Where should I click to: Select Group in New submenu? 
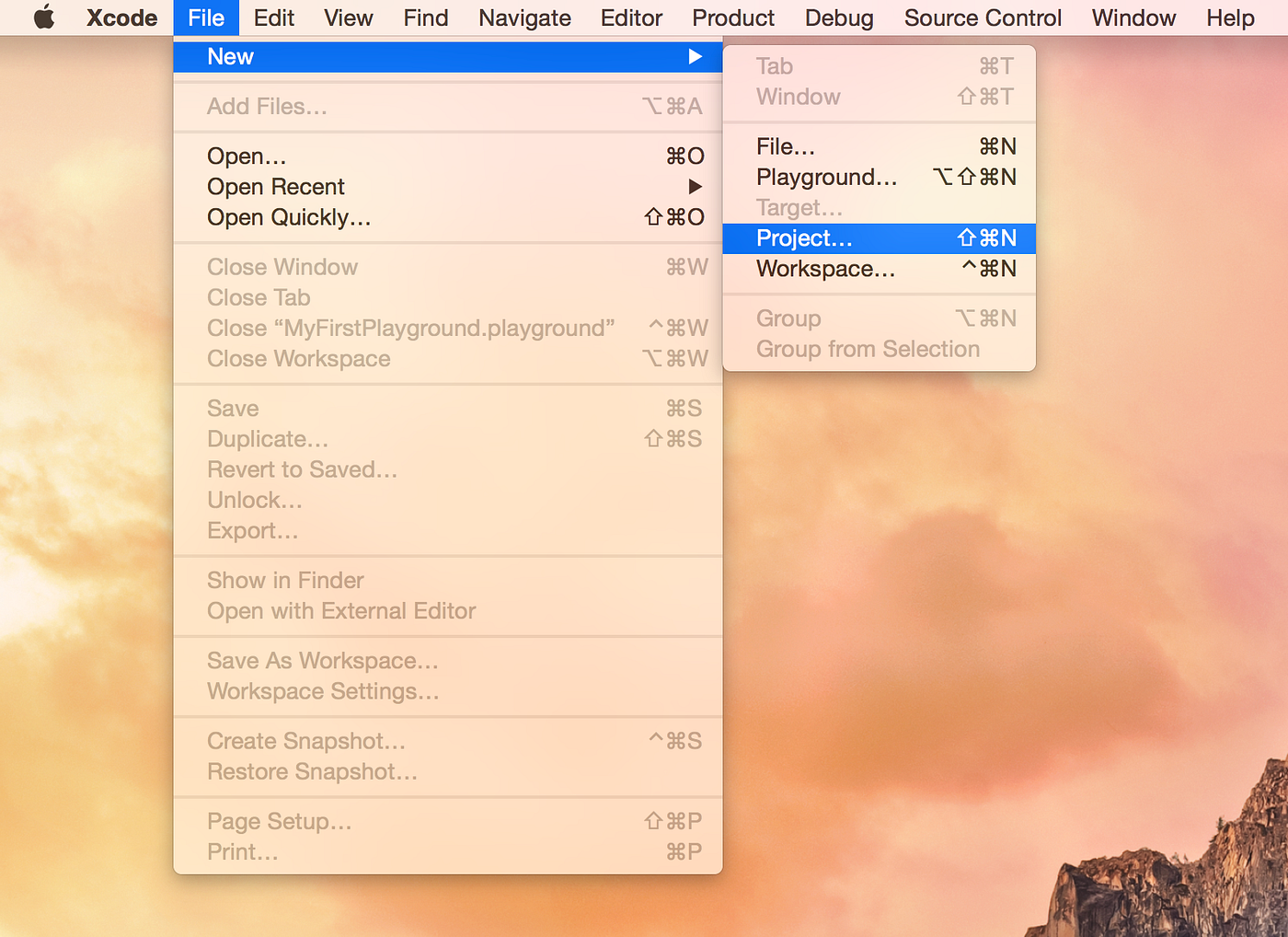(x=880, y=318)
